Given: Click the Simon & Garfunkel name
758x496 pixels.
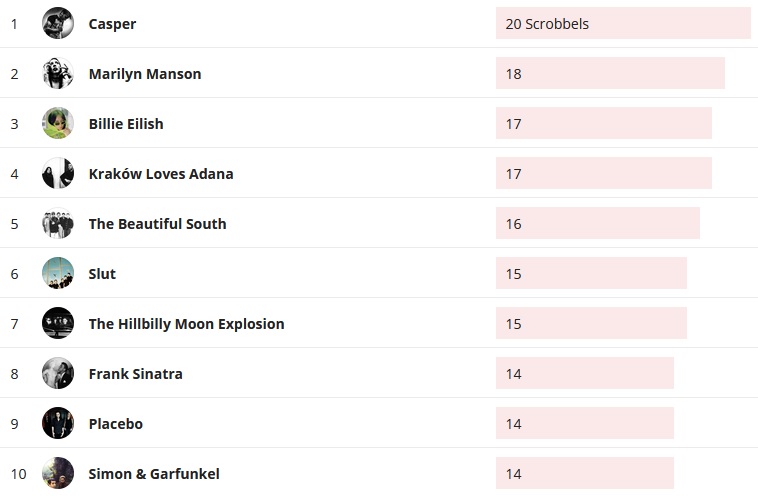Looking at the screenshot, I should (154, 474).
